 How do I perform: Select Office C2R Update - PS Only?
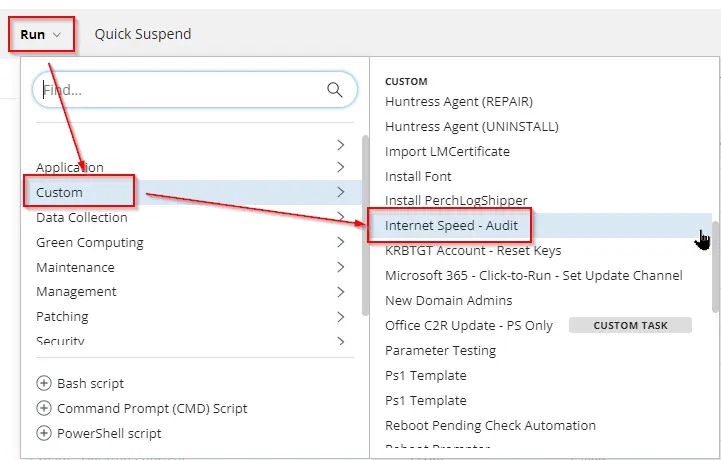[x=469, y=325]
